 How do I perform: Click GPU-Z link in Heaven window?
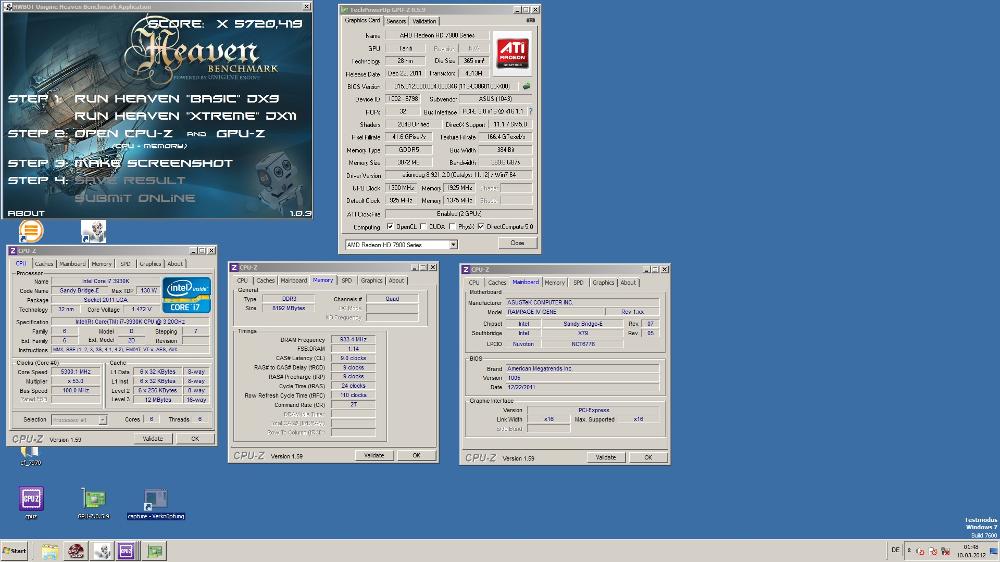point(240,133)
